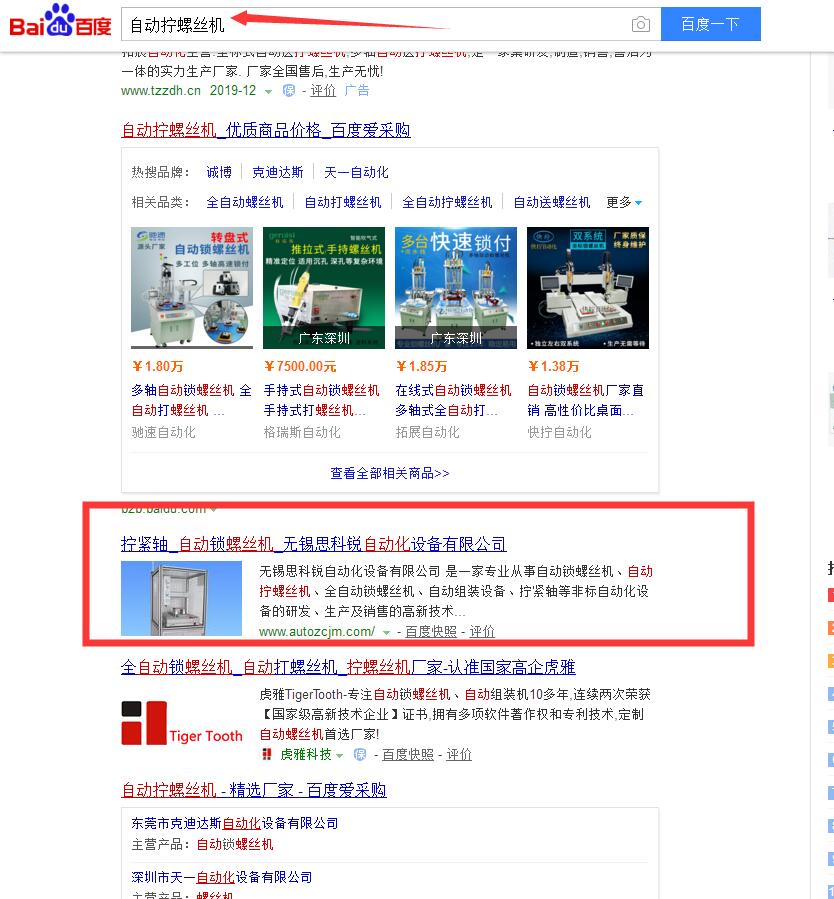Open 评价 for autozcjm result

(482, 632)
